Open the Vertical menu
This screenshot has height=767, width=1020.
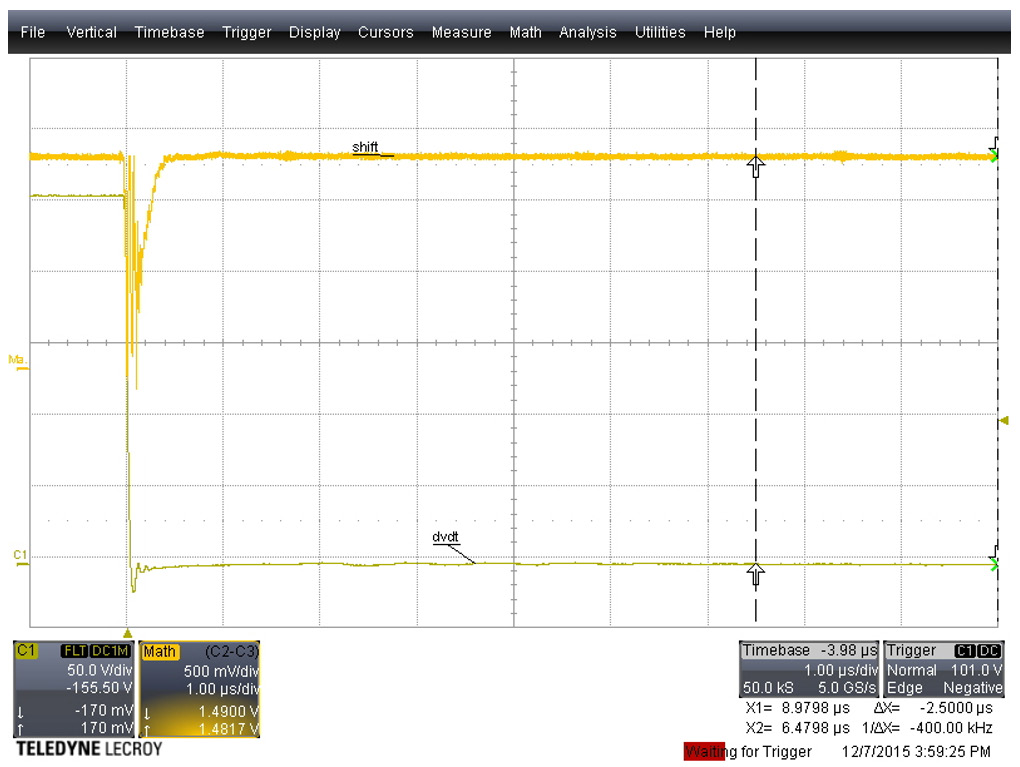pyautogui.click(x=91, y=32)
